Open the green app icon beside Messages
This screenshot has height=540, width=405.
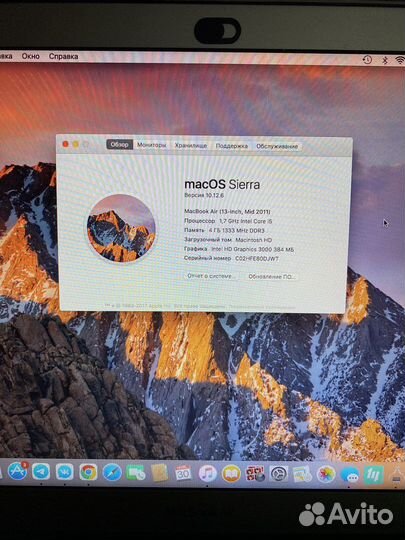pos(374,475)
